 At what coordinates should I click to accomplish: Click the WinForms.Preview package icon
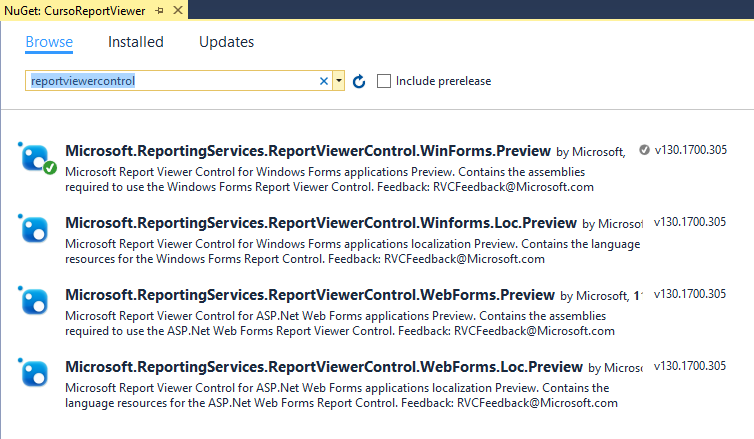(36, 157)
